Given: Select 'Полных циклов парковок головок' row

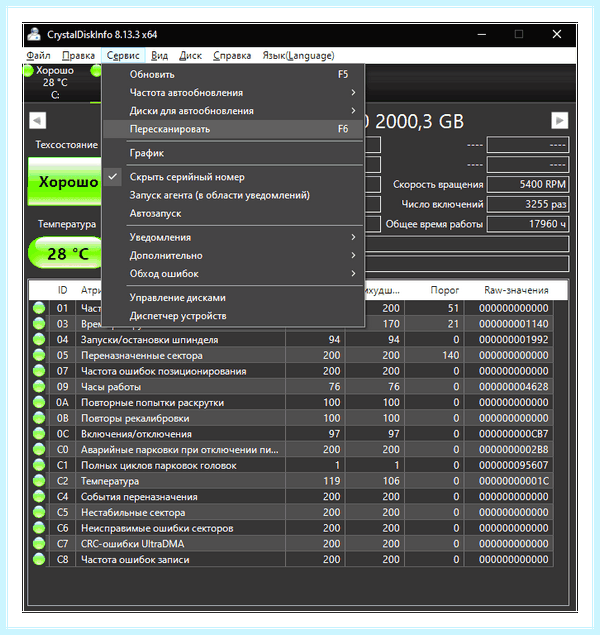Looking at the screenshot, I should click(x=292, y=465).
